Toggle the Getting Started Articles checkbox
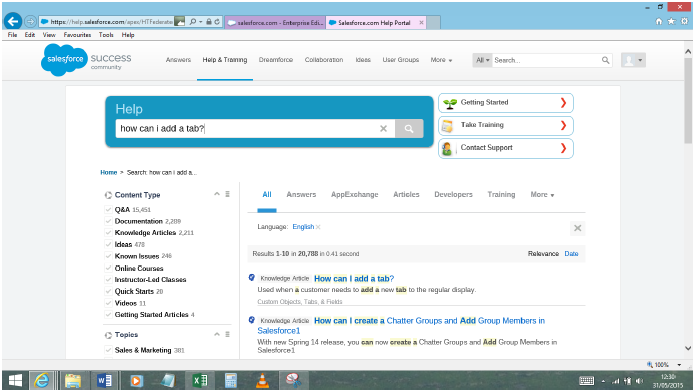Screen dimensions: 694x392 pos(108,315)
